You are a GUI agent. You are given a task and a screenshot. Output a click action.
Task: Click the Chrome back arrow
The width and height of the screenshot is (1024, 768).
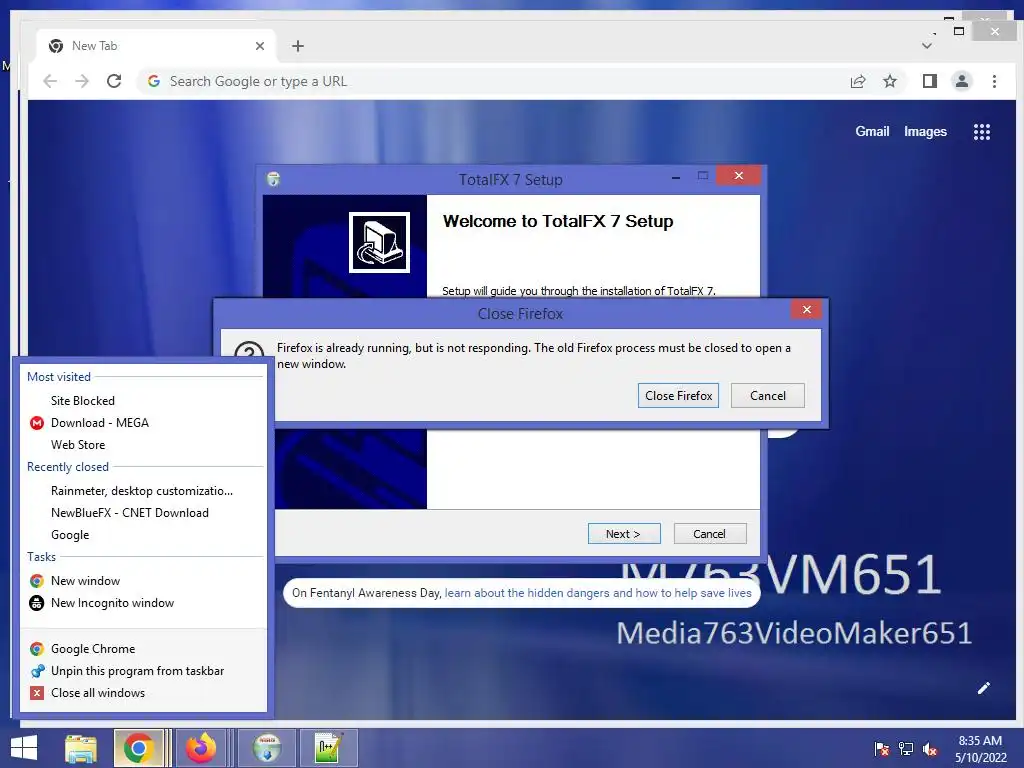(x=50, y=81)
